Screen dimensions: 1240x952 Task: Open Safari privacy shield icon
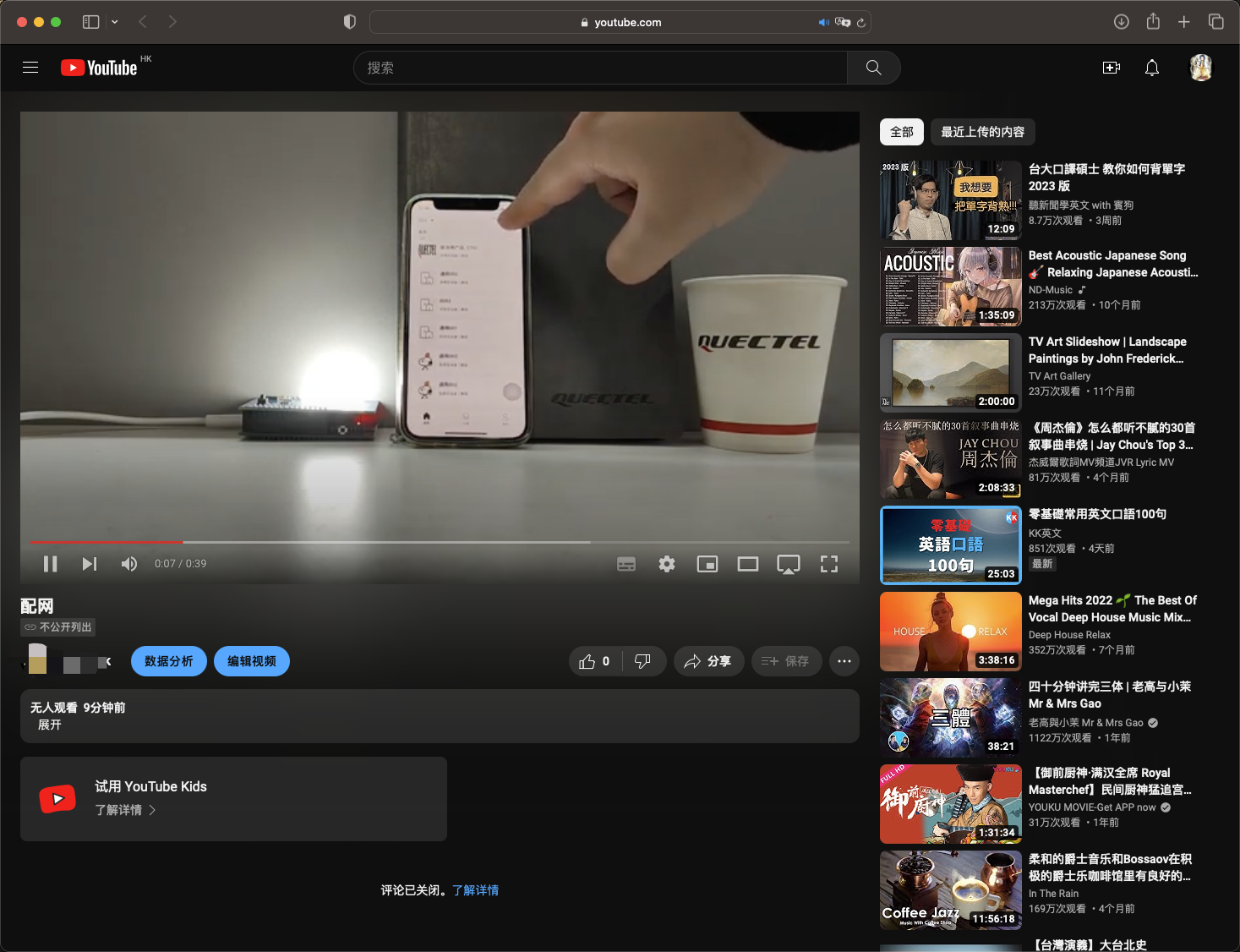click(350, 22)
